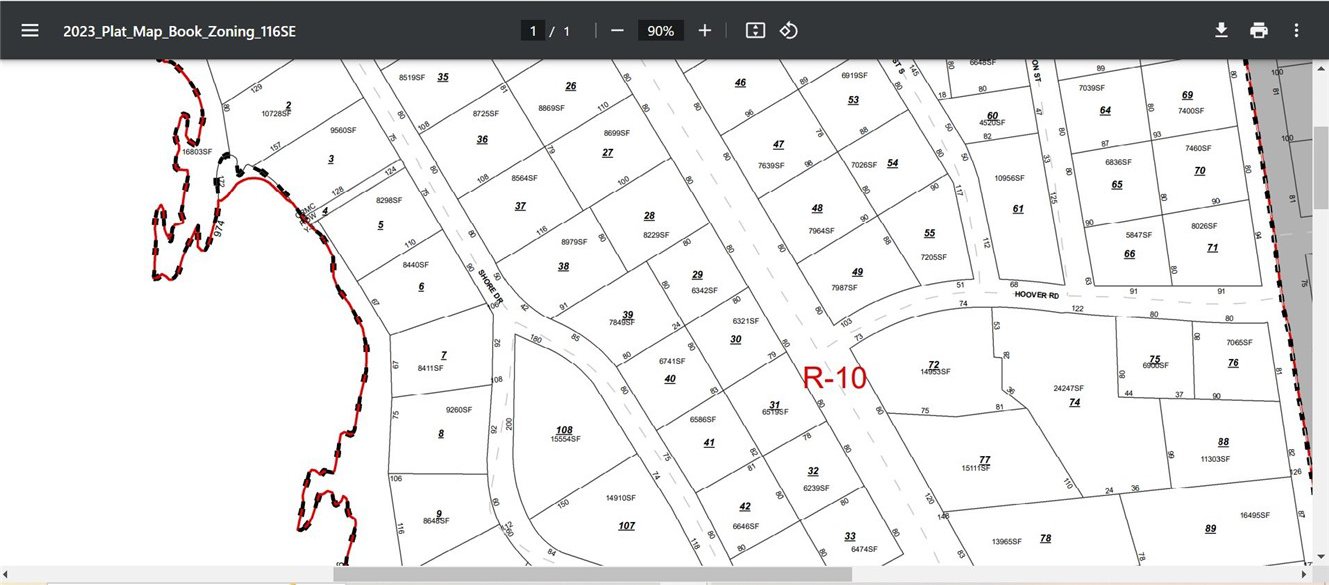Select lot 108 on the map
This screenshot has width=1329, height=585.
564,431
